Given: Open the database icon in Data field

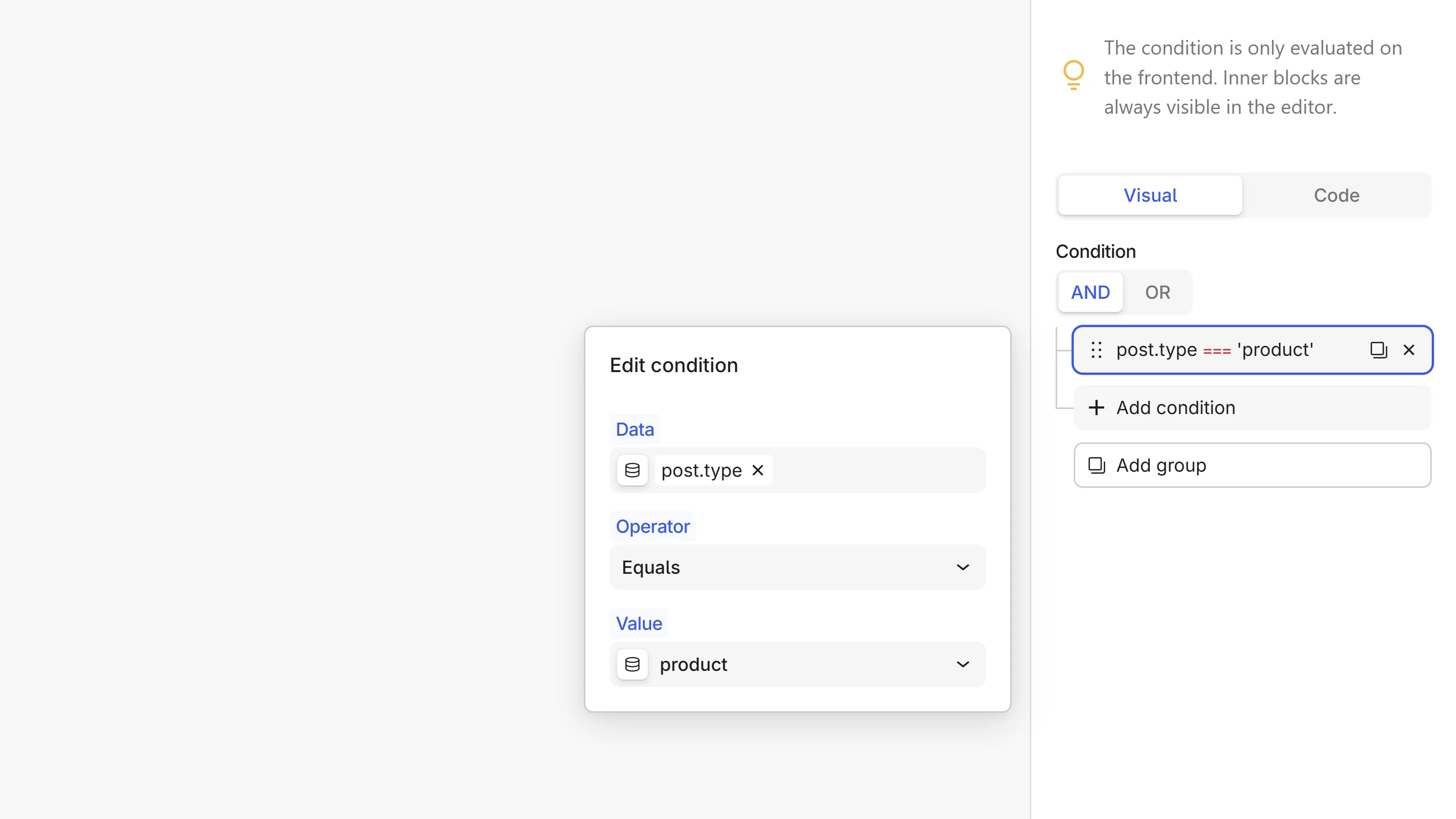Looking at the screenshot, I should click(632, 470).
